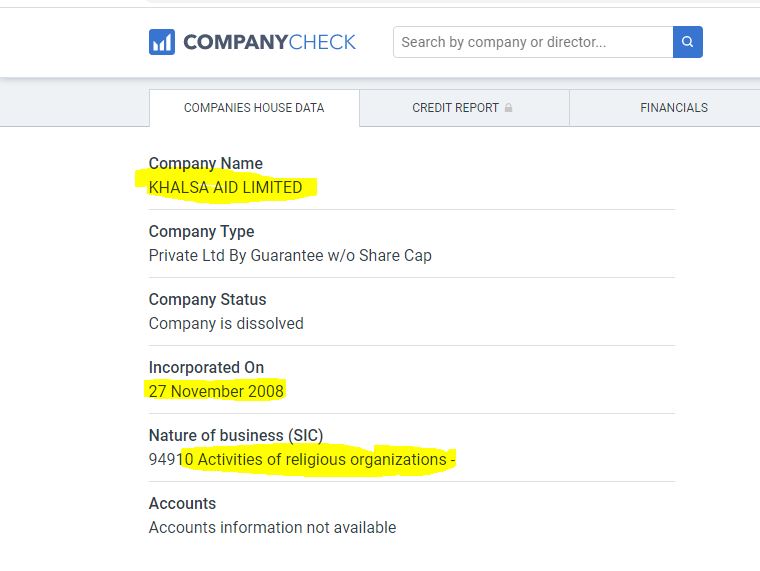Click the Company Check bar-chart logo icon
The image size is (760, 571).
point(162,42)
